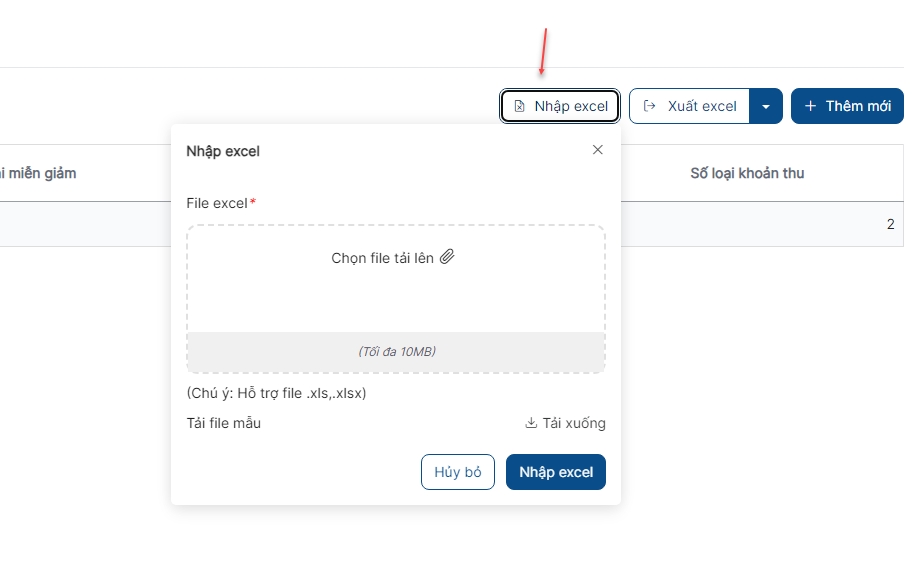Confirm the import with the blue Nhập excel button
The image size is (919, 565).
click(556, 472)
